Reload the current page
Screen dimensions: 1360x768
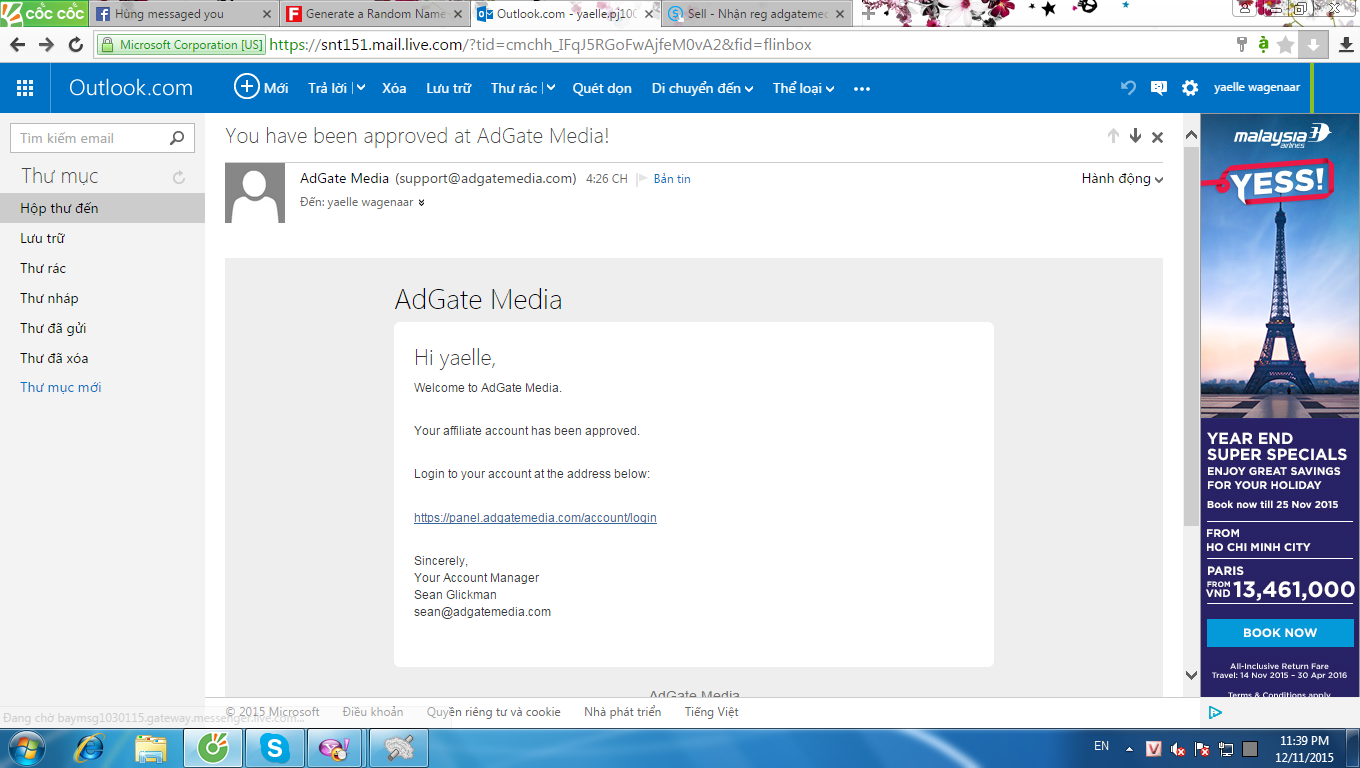pos(76,45)
